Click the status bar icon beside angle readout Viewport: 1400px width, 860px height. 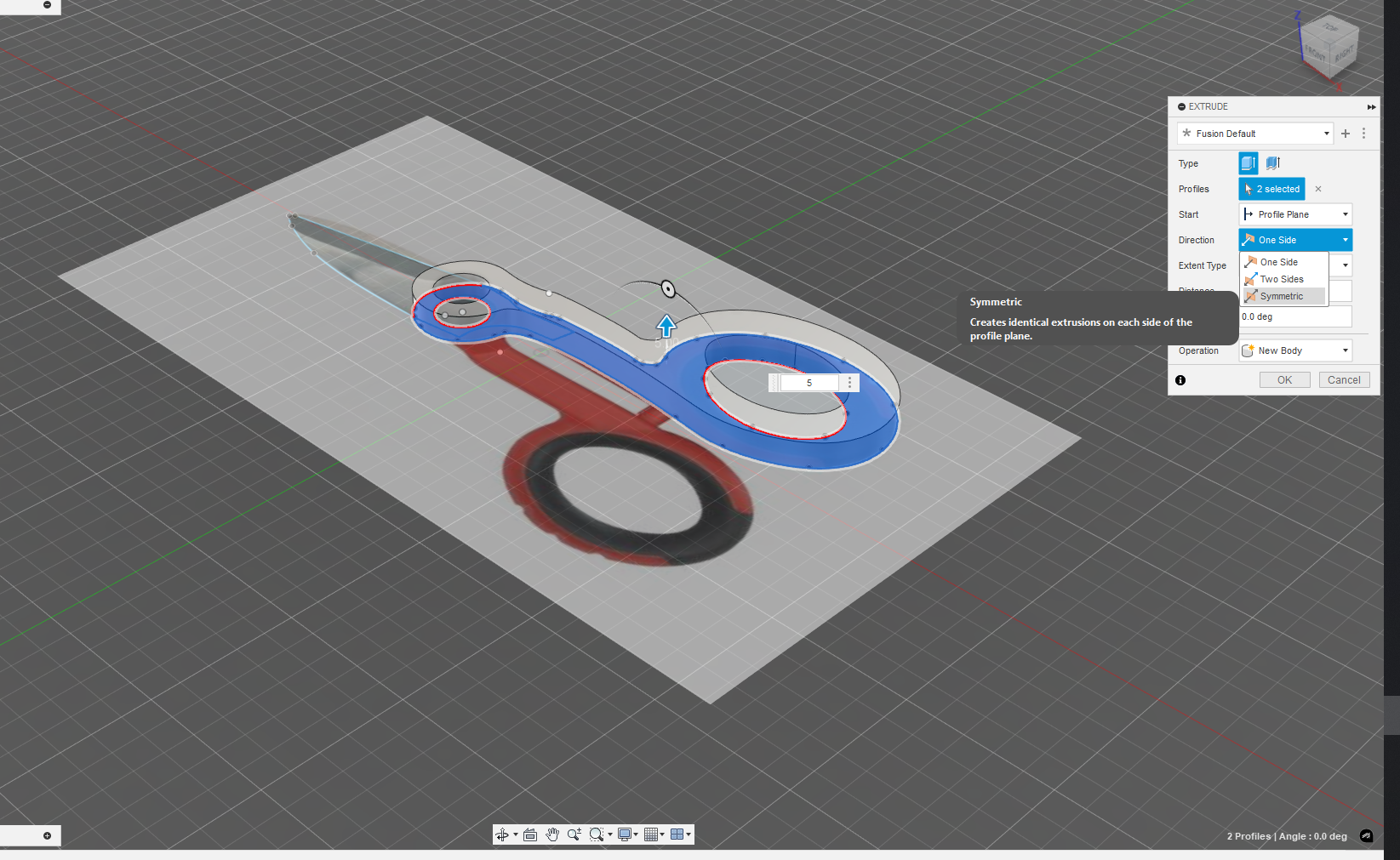[x=1366, y=836]
